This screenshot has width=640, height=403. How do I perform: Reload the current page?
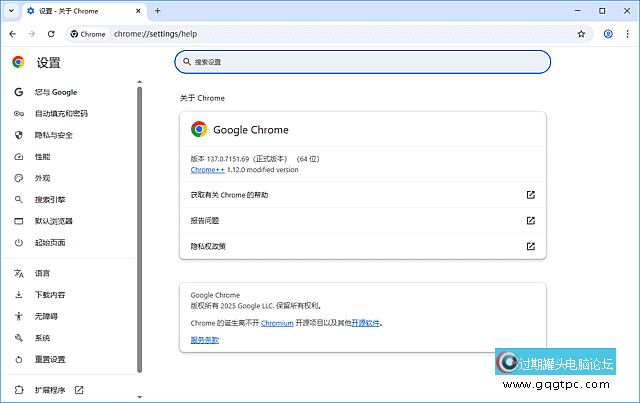(x=51, y=34)
